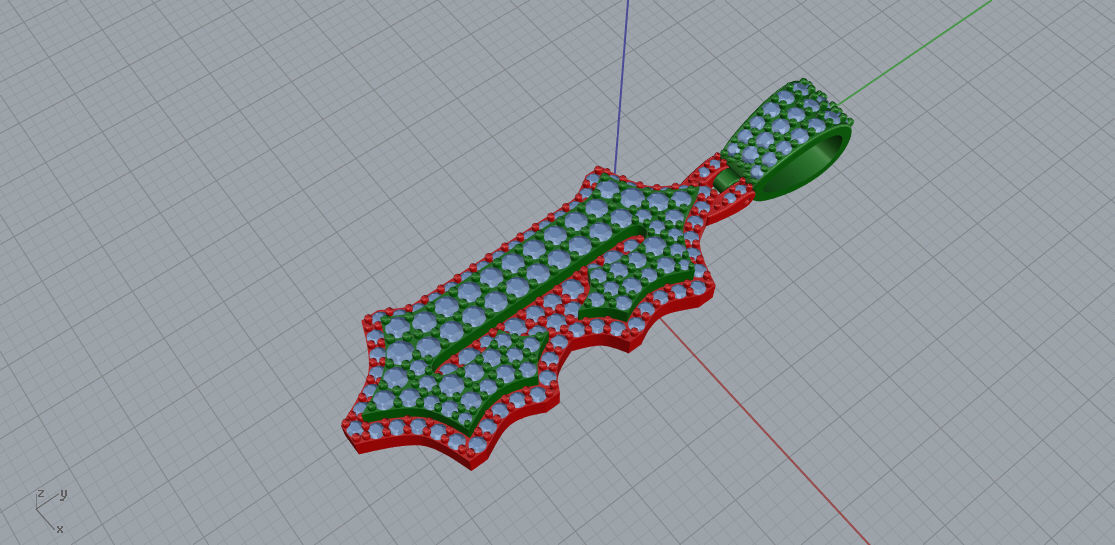Click the world axes icon

51,511
